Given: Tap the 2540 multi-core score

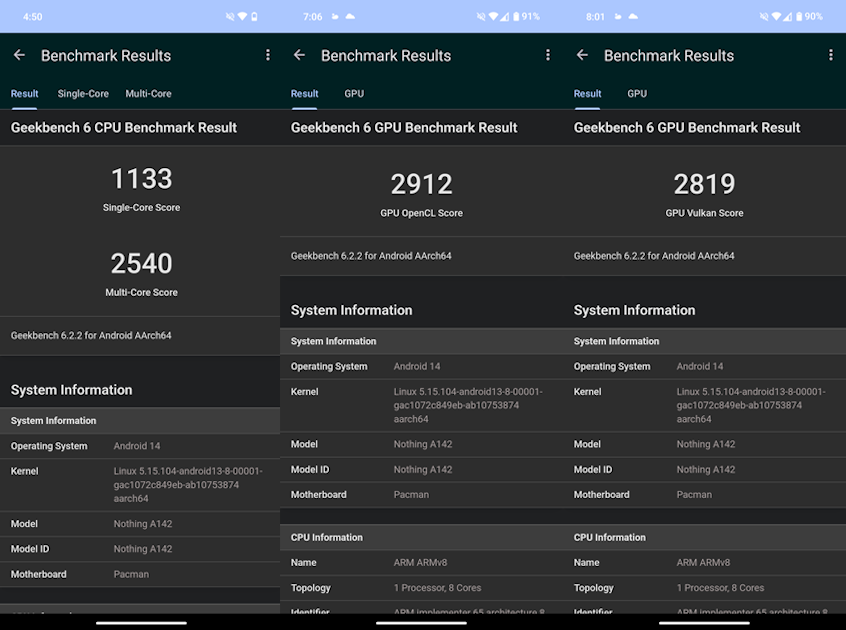Looking at the screenshot, I should [x=141, y=264].
